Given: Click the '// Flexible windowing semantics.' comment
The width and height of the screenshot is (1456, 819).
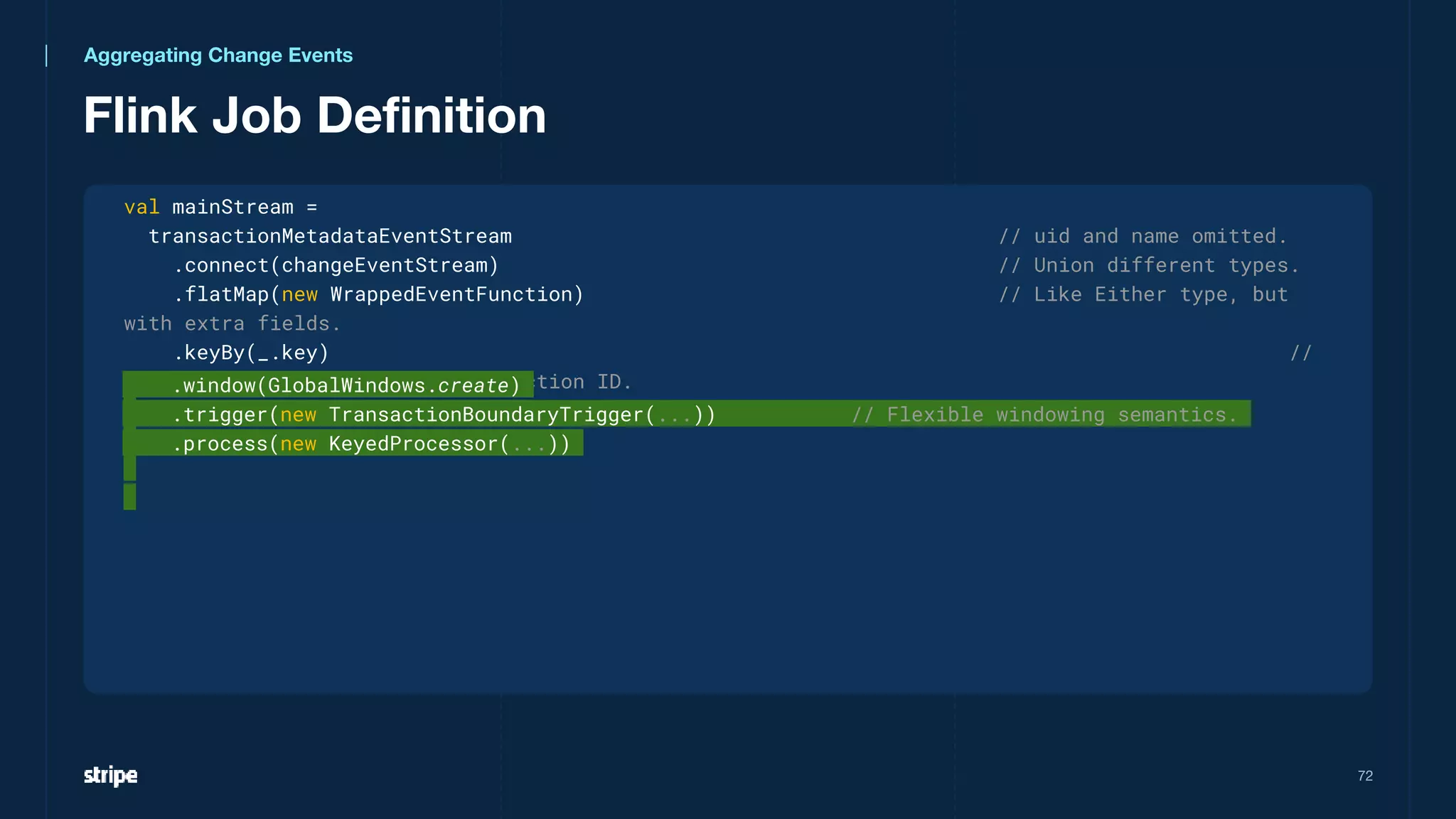Looking at the screenshot, I should [1045, 414].
